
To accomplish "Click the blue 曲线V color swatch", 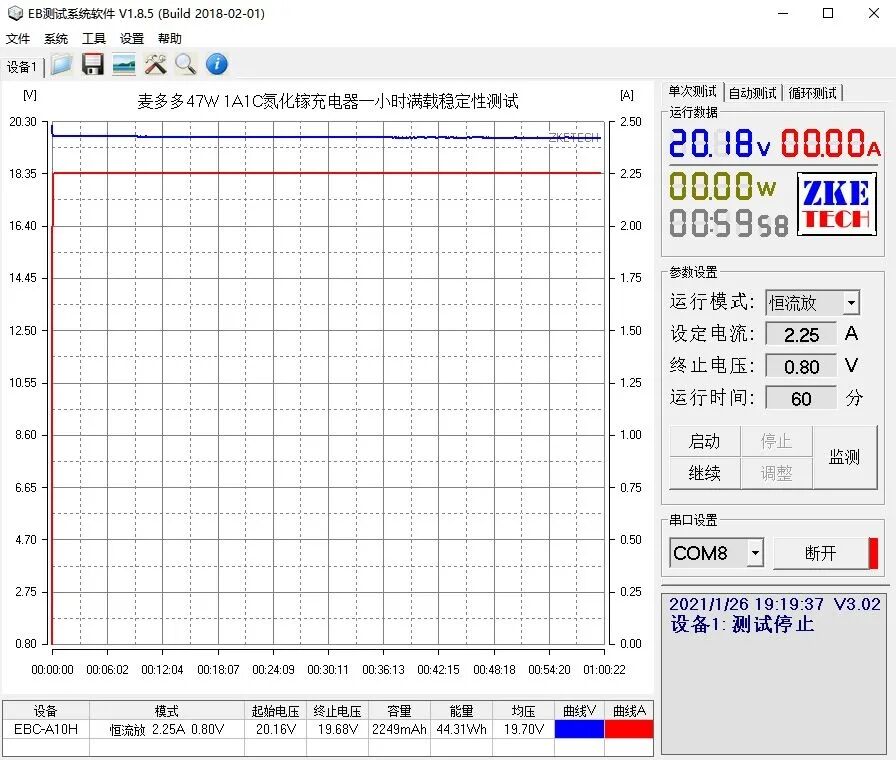I will (579, 729).
